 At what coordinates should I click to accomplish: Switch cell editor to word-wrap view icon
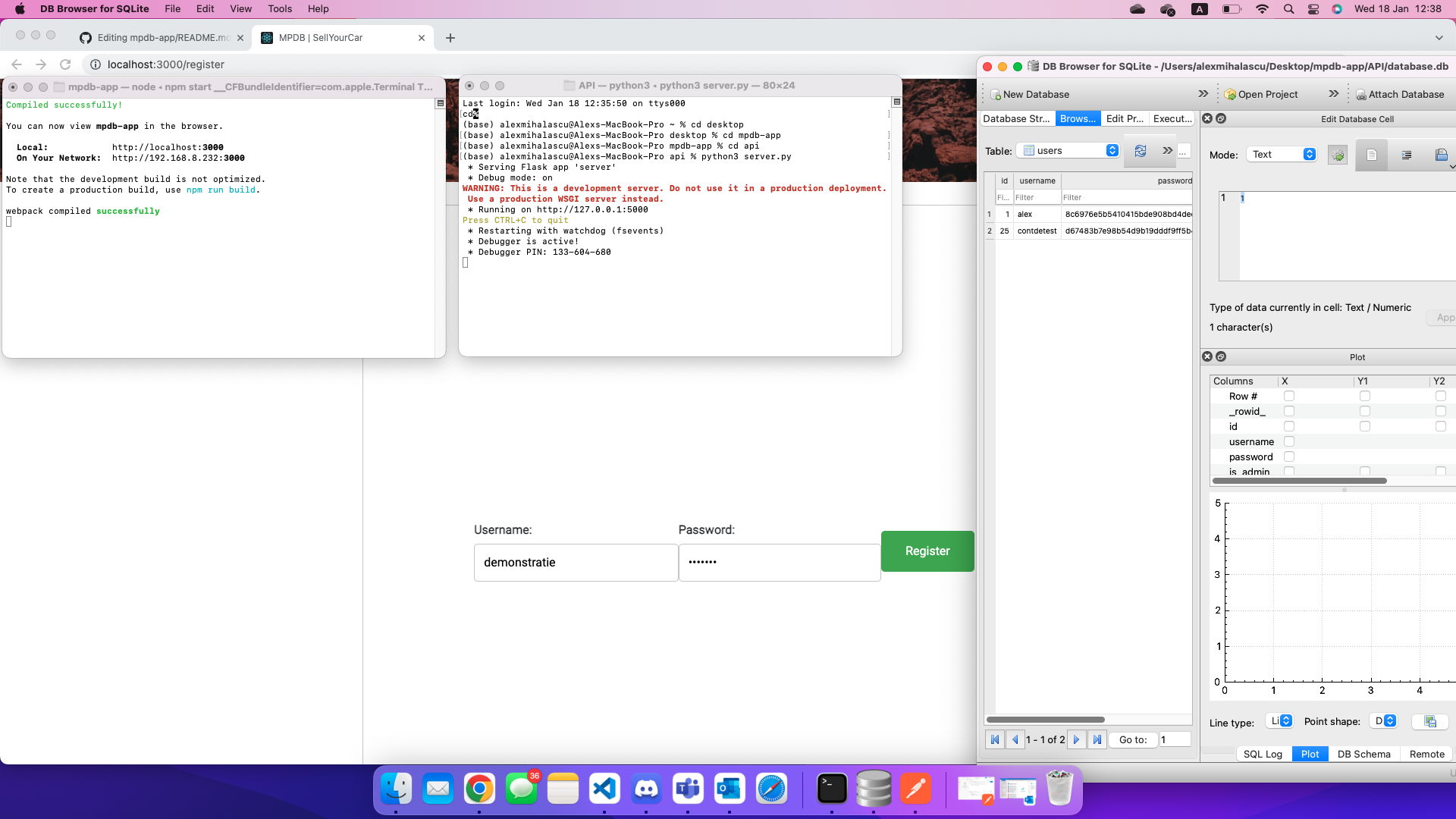pos(1407,154)
